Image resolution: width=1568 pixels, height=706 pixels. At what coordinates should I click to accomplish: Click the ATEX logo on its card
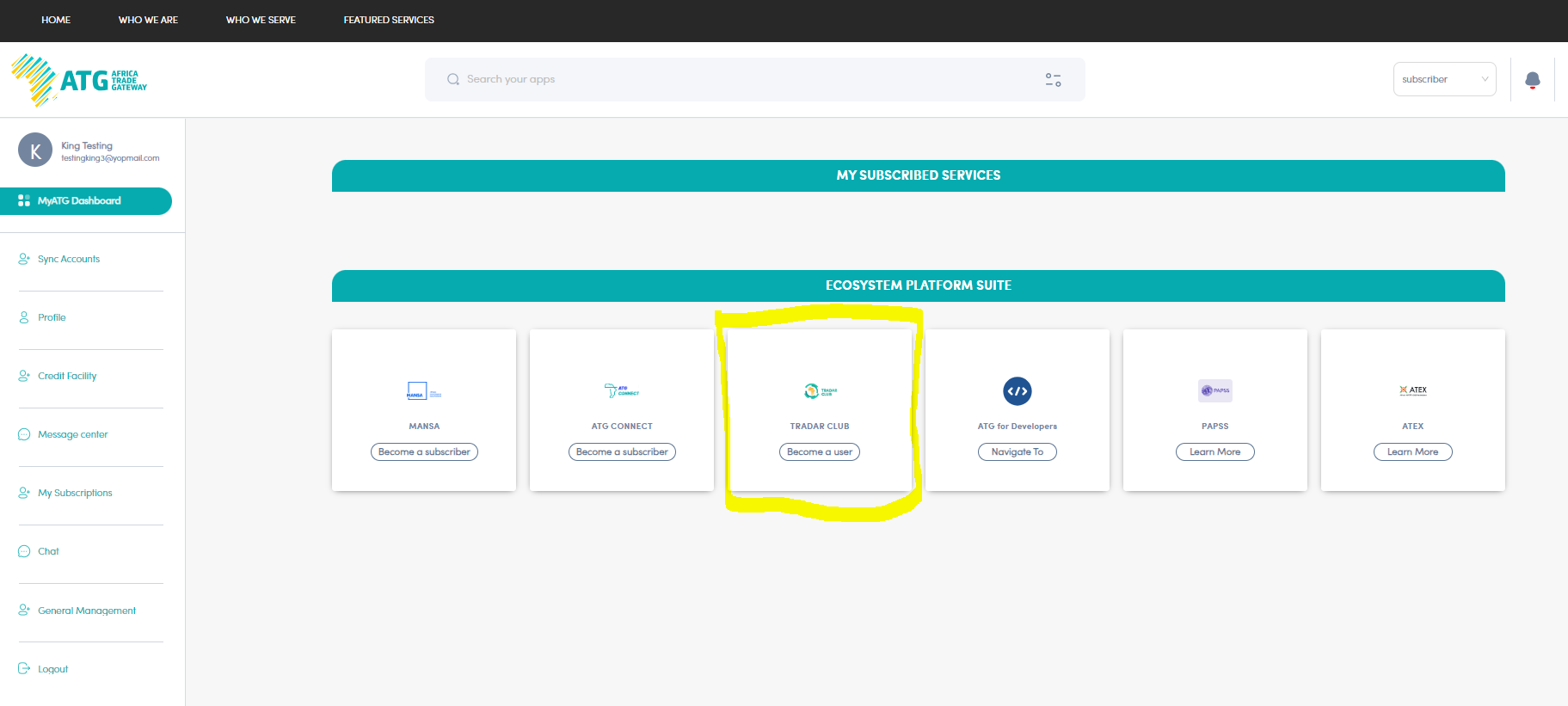pyautogui.click(x=1413, y=390)
